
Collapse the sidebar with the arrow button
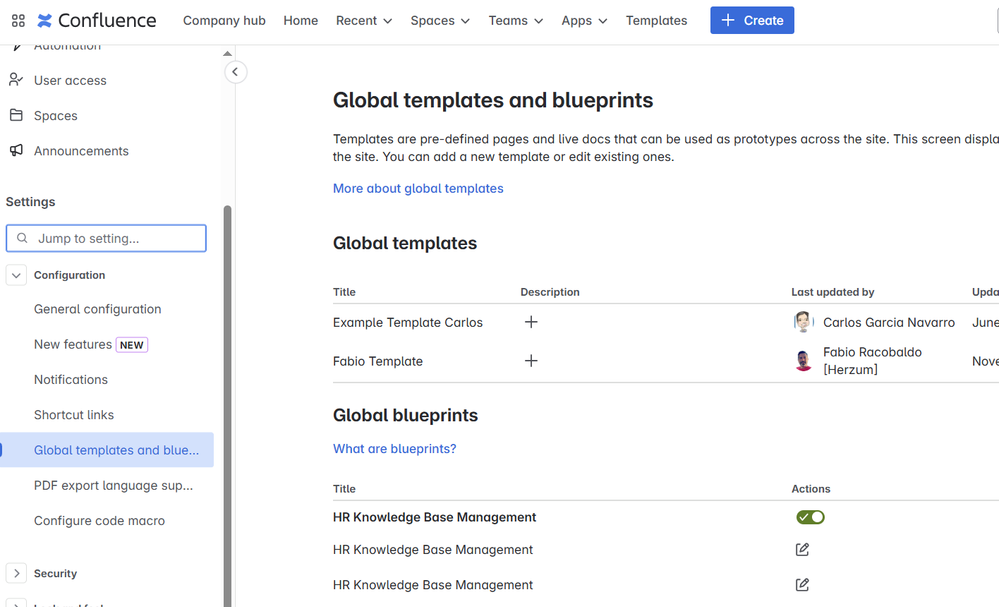pos(235,72)
